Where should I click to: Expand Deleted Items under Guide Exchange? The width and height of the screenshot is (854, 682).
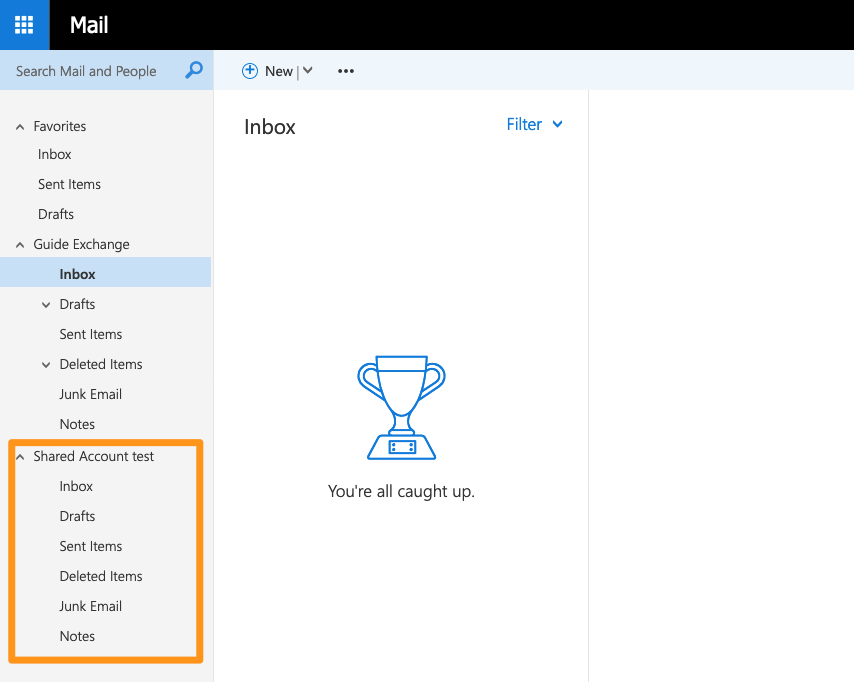pos(46,365)
